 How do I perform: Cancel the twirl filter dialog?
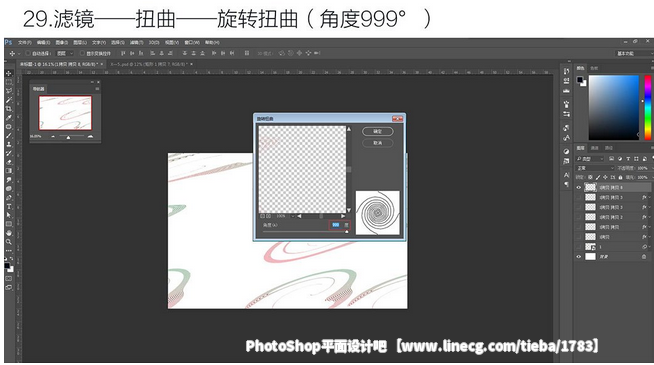(x=377, y=143)
